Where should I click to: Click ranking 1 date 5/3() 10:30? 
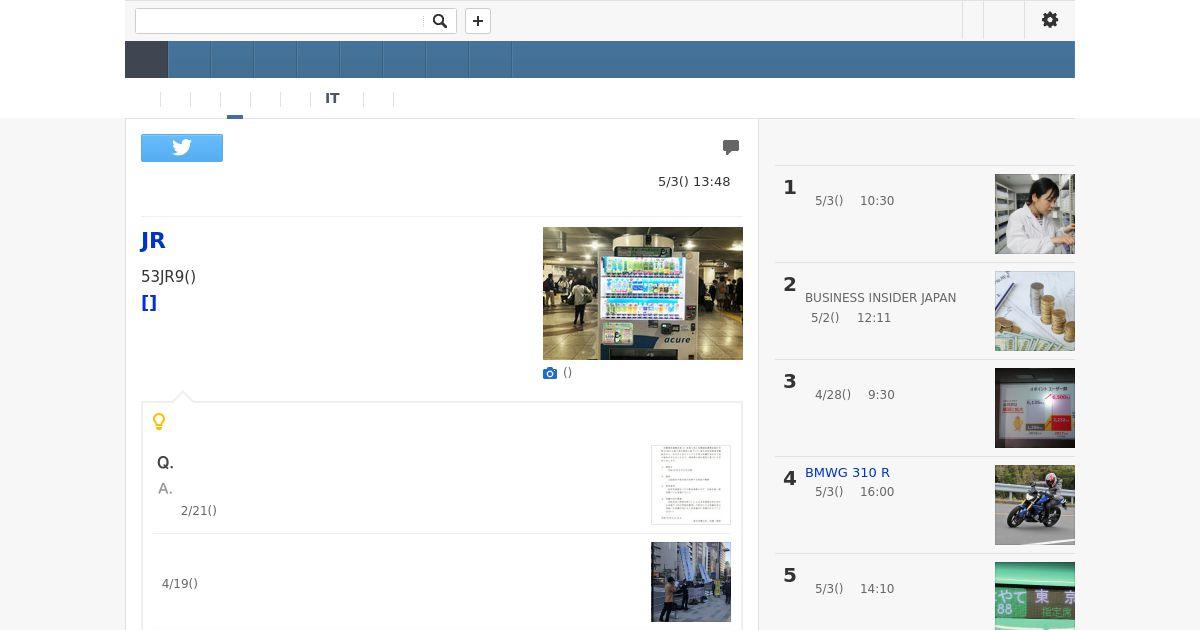tap(854, 201)
